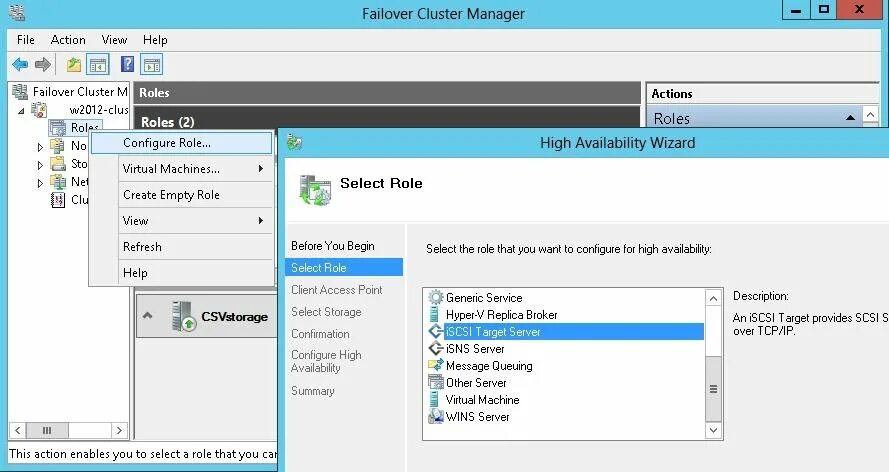Image resolution: width=889 pixels, height=472 pixels.
Task: Toggle the Show/Hide Console Tree icon
Action: pyautogui.click(x=98, y=65)
